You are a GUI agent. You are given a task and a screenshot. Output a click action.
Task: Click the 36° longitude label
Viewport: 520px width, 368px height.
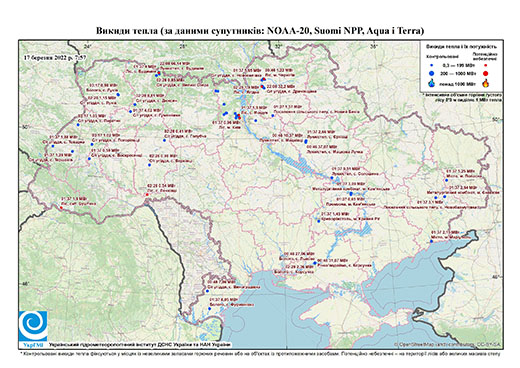click(374, 46)
